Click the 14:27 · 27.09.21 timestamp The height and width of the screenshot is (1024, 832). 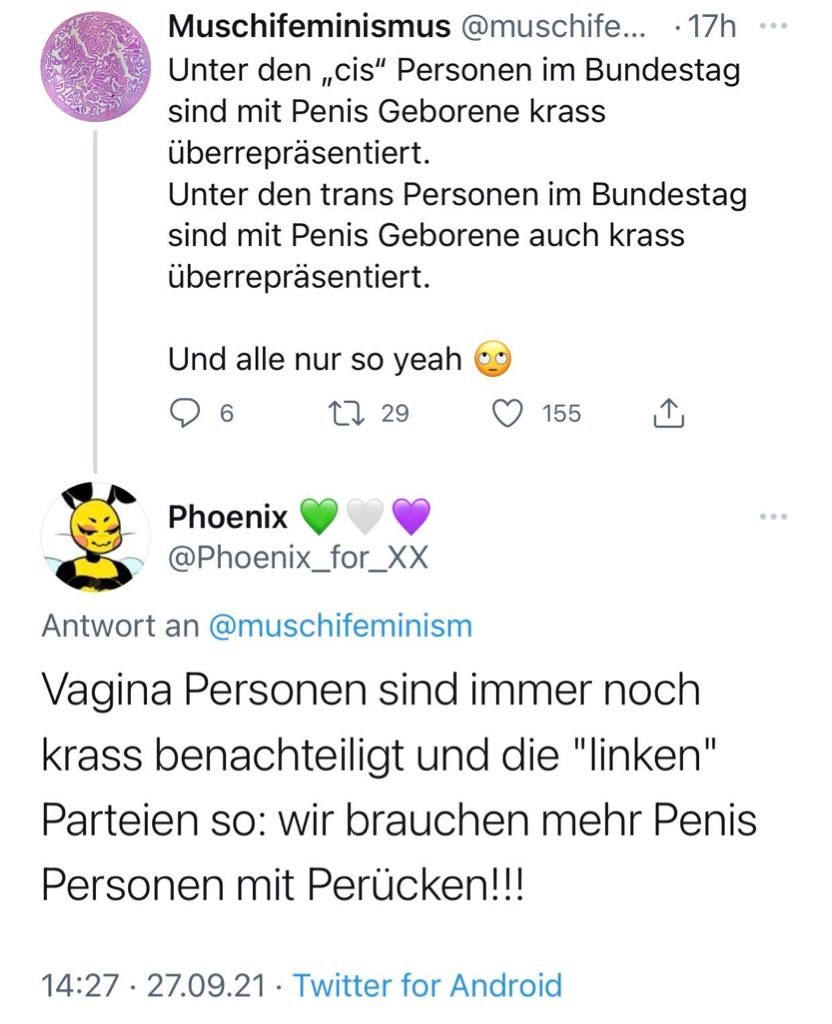tap(154, 985)
